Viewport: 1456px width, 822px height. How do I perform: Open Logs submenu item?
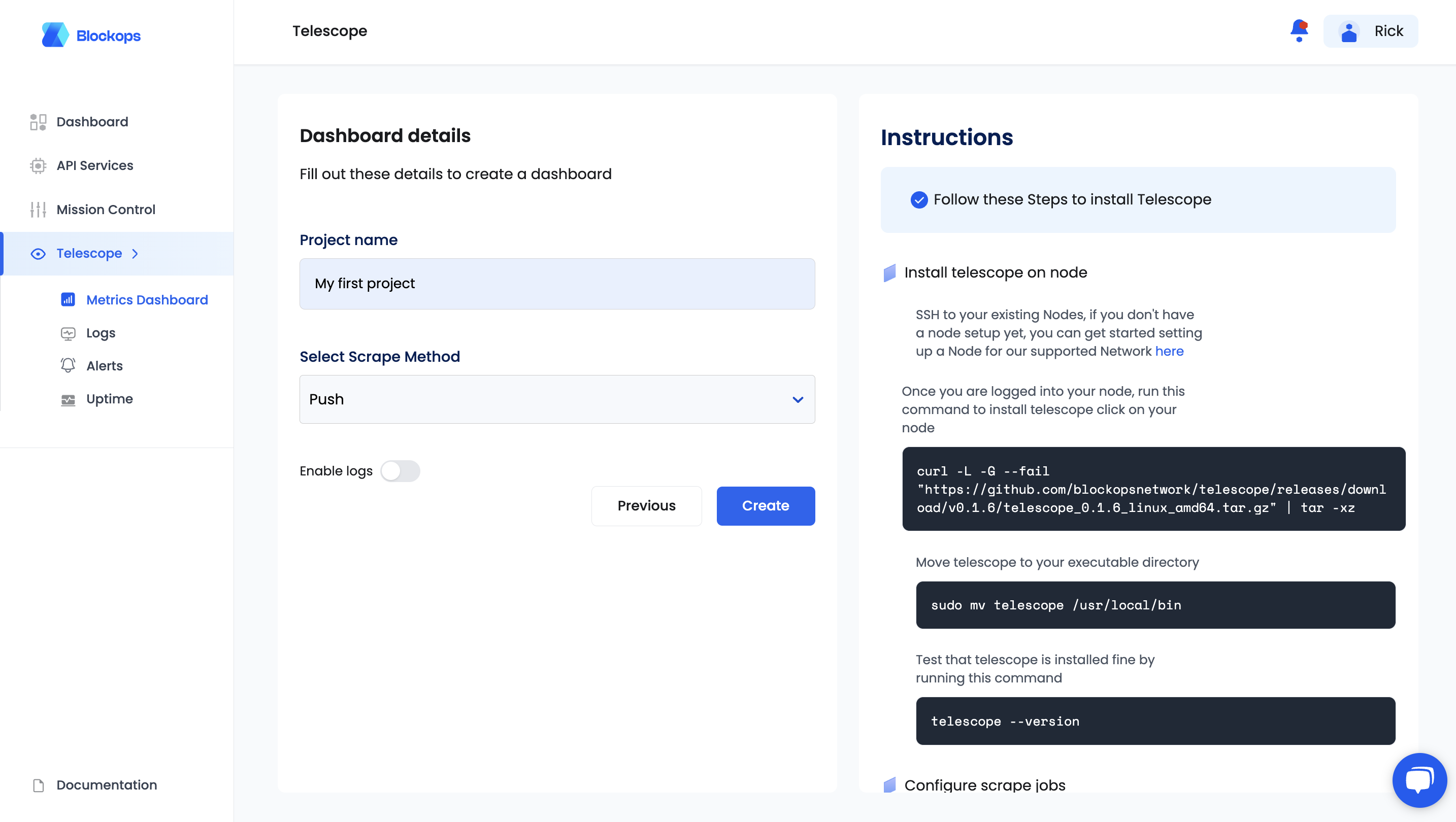tap(101, 333)
